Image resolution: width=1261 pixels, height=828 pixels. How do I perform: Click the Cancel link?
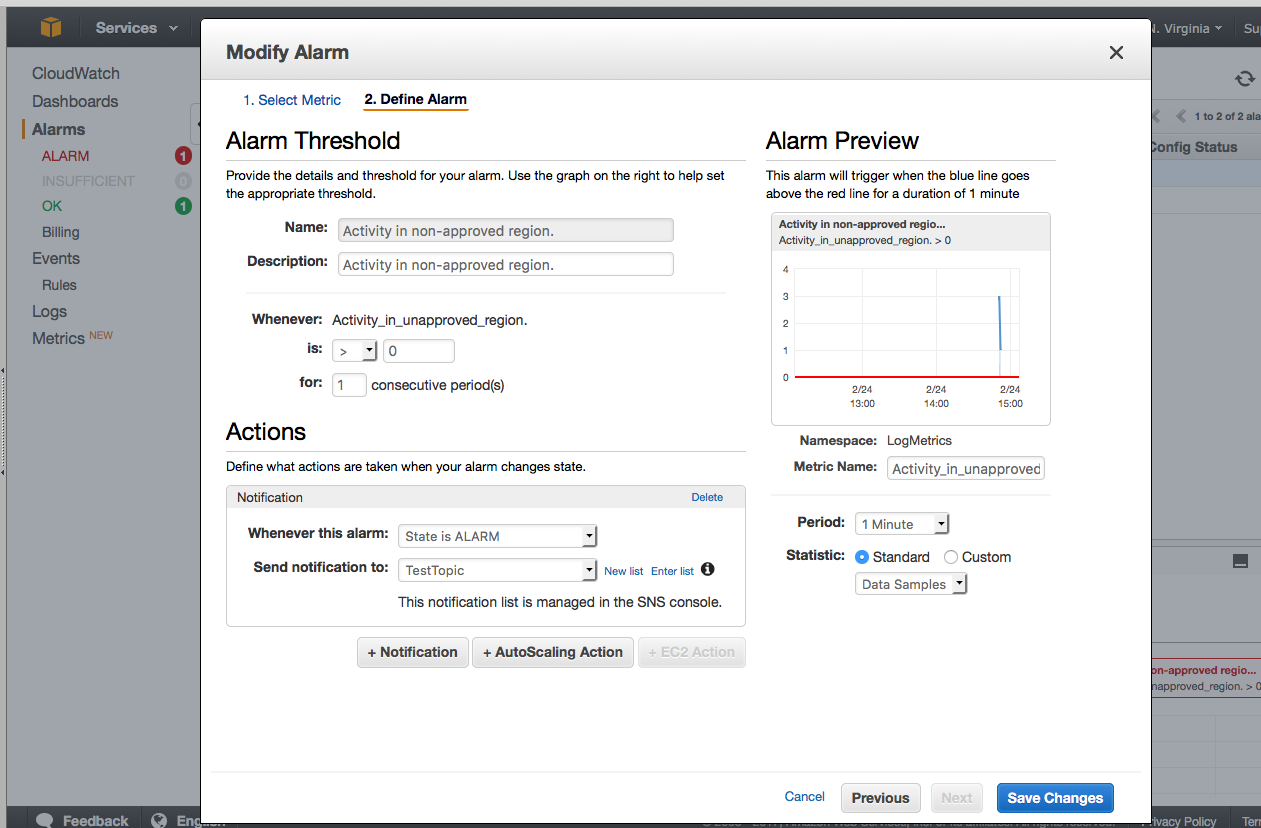click(x=805, y=797)
